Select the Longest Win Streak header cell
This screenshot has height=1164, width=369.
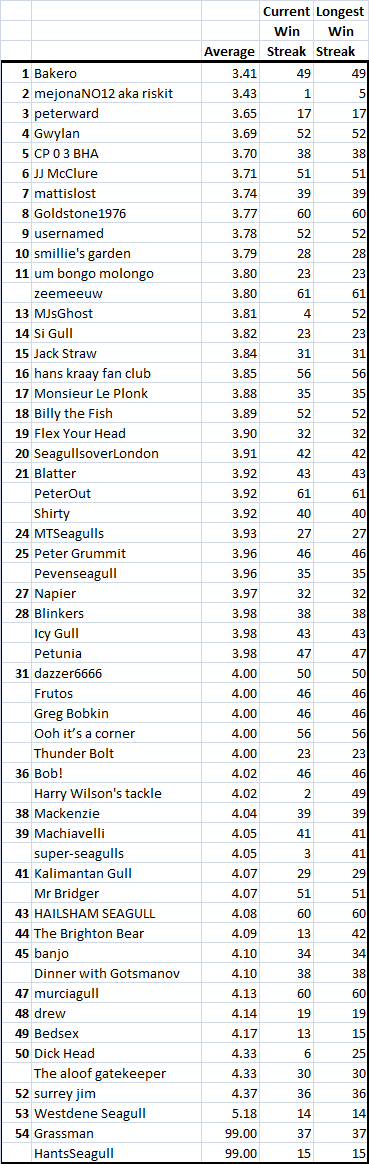pos(341,32)
